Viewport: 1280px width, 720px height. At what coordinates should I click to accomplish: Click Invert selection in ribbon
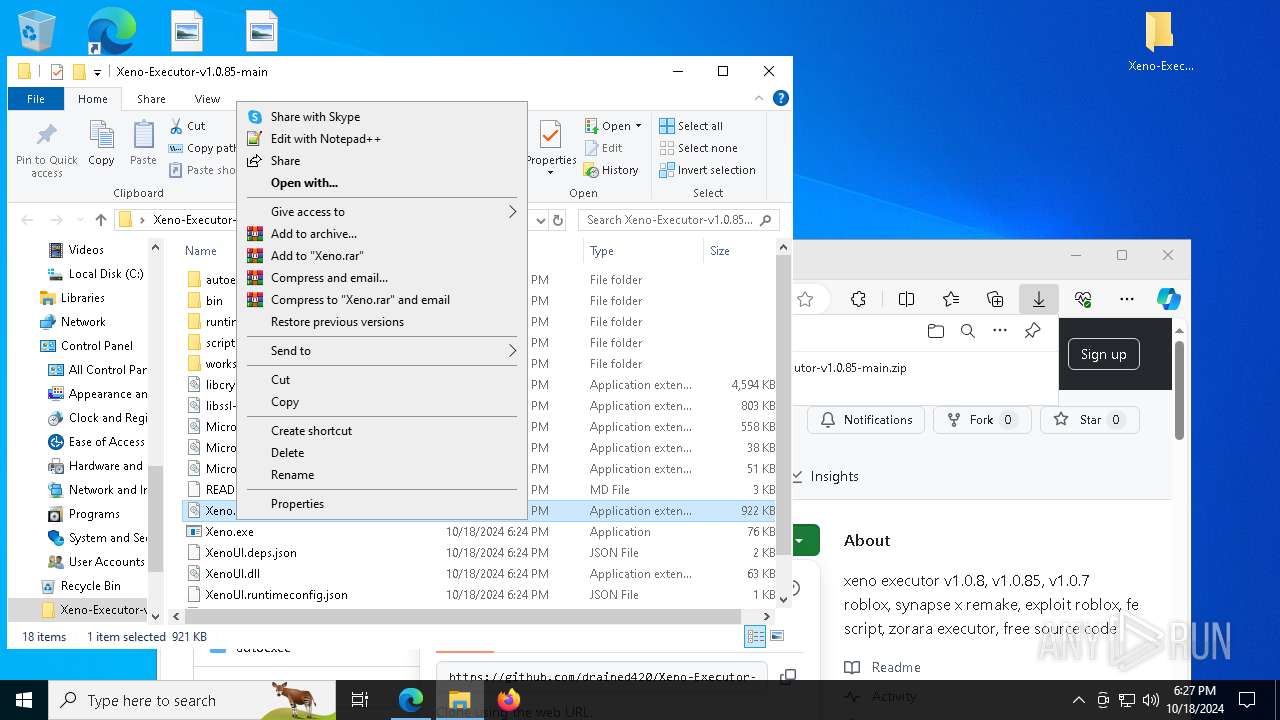[x=707, y=170]
